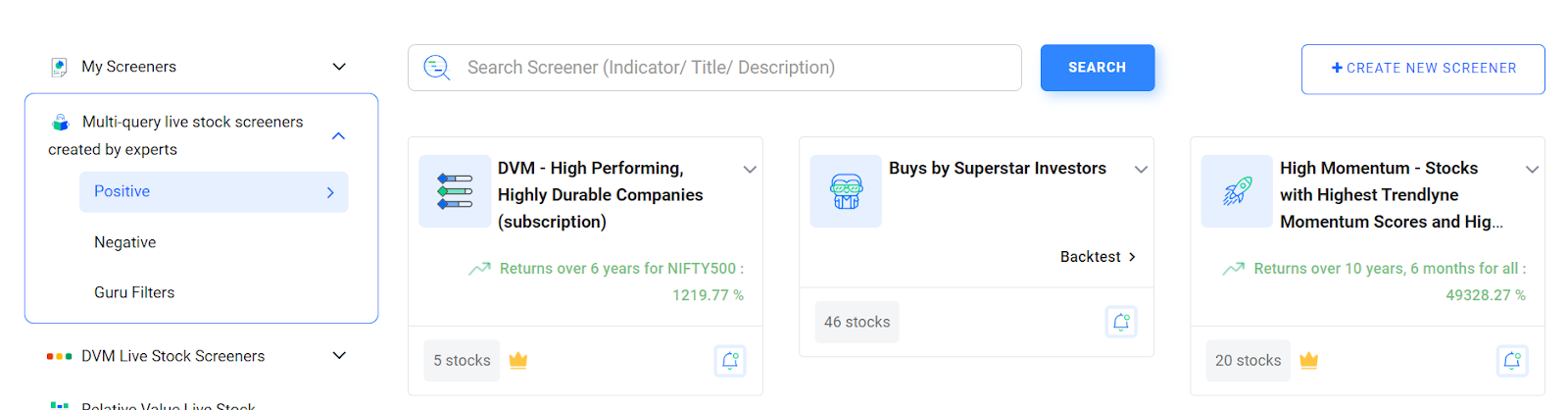Select the Positive screeners category
Viewport: 1568px width, 410px height.
click(214, 192)
